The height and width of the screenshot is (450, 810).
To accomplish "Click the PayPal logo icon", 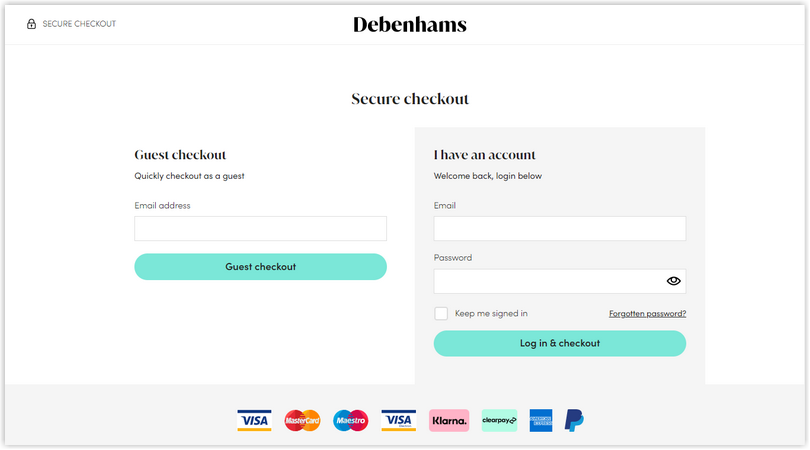I will [574, 421].
